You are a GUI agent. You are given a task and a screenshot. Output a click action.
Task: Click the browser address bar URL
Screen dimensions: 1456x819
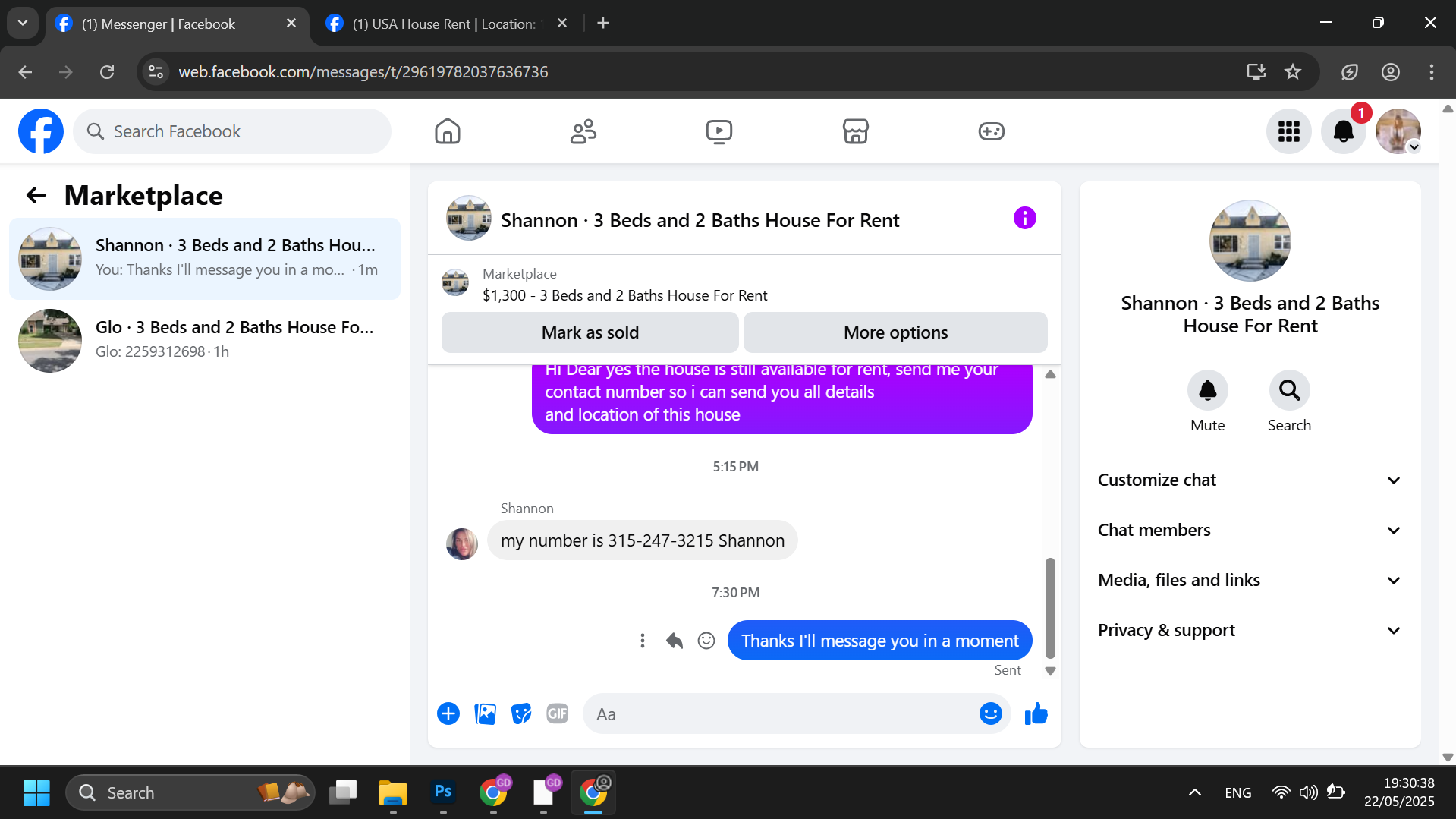pos(363,71)
